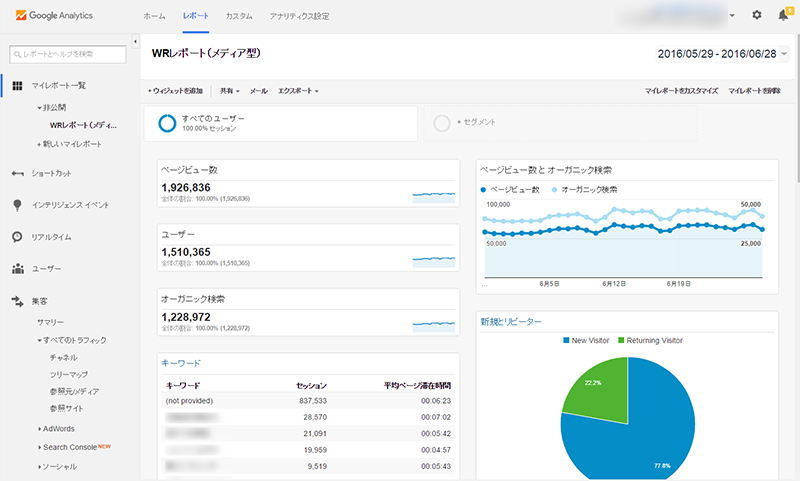Image resolution: width=800 pixels, height=481 pixels.
Task: Collapse the すべてのトラフィック tree node
Action: coord(39,340)
